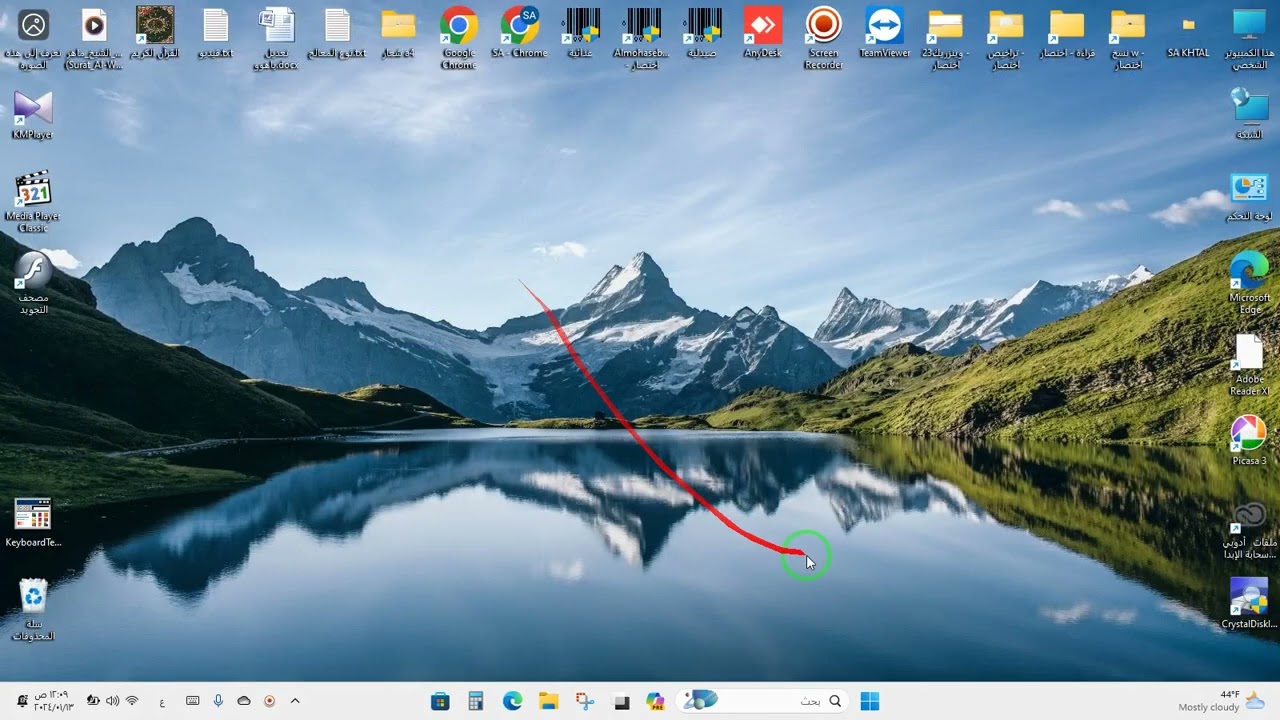Select the This PC desktop icon
The height and width of the screenshot is (720, 1280).
[1249, 38]
